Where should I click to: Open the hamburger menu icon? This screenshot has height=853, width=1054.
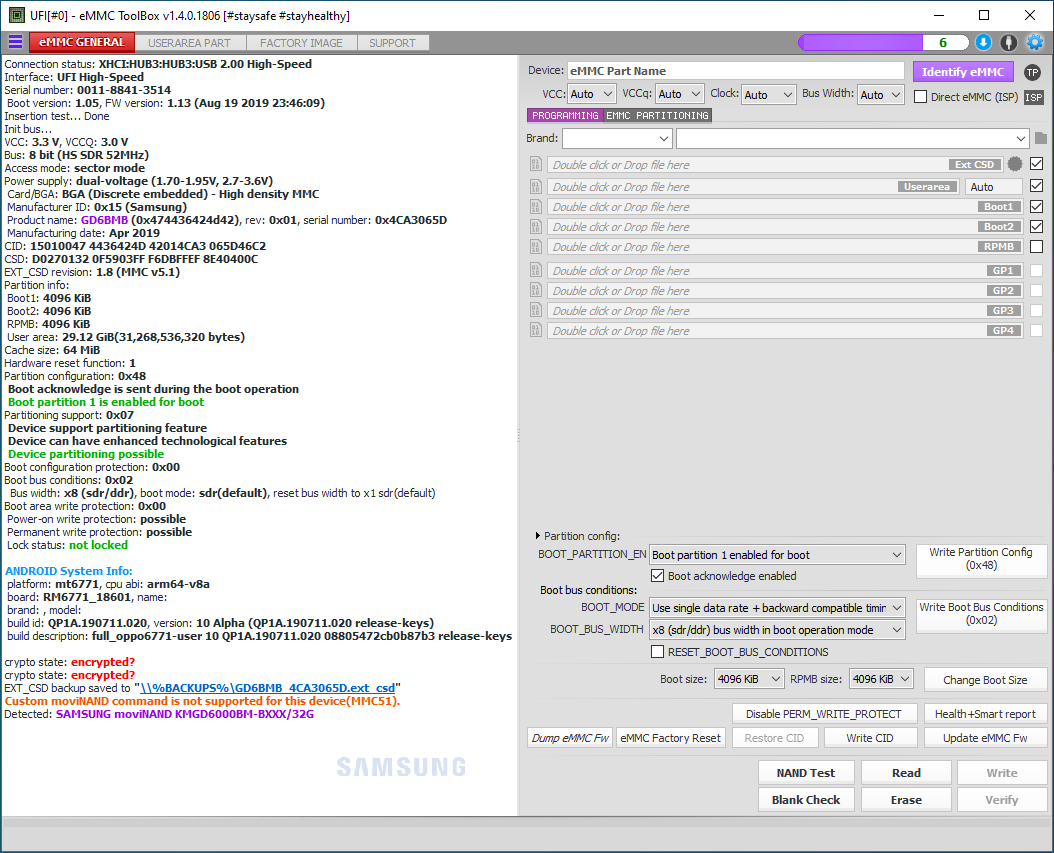[x=15, y=42]
